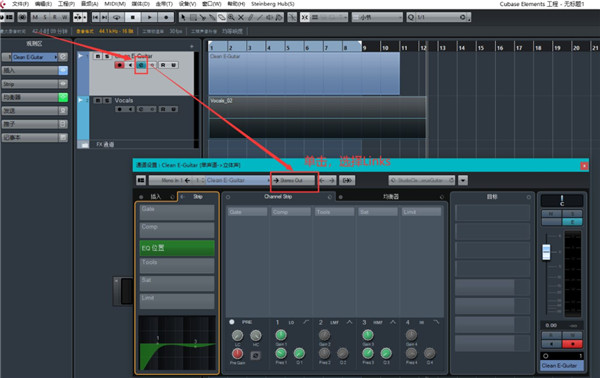Open the Quantize preset 1/1 dropdown
Image resolution: width=600 pixels, height=378 pixels.
pos(442,17)
